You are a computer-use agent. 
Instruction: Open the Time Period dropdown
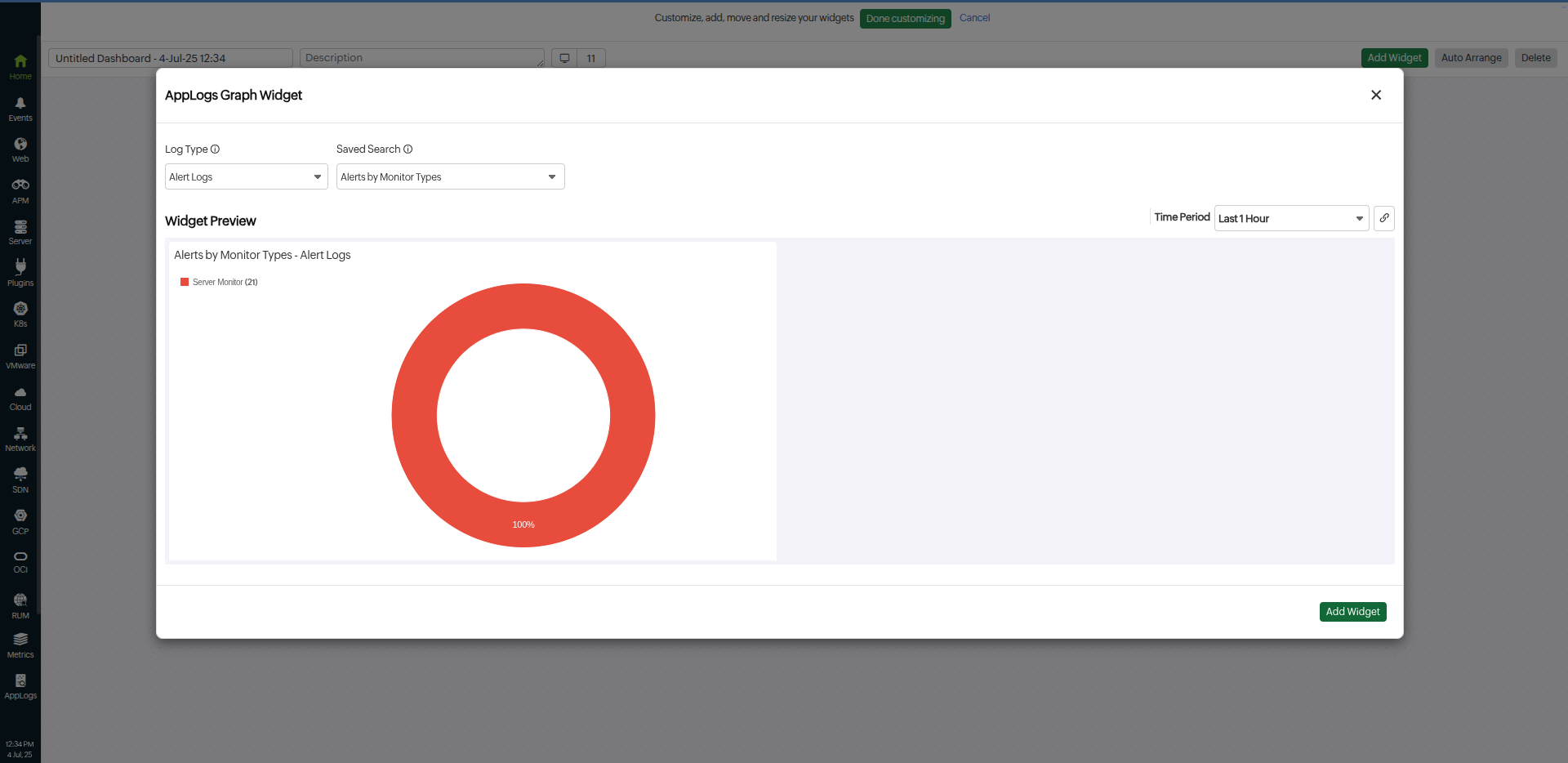pyautogui.click(x=1290, y=219)
